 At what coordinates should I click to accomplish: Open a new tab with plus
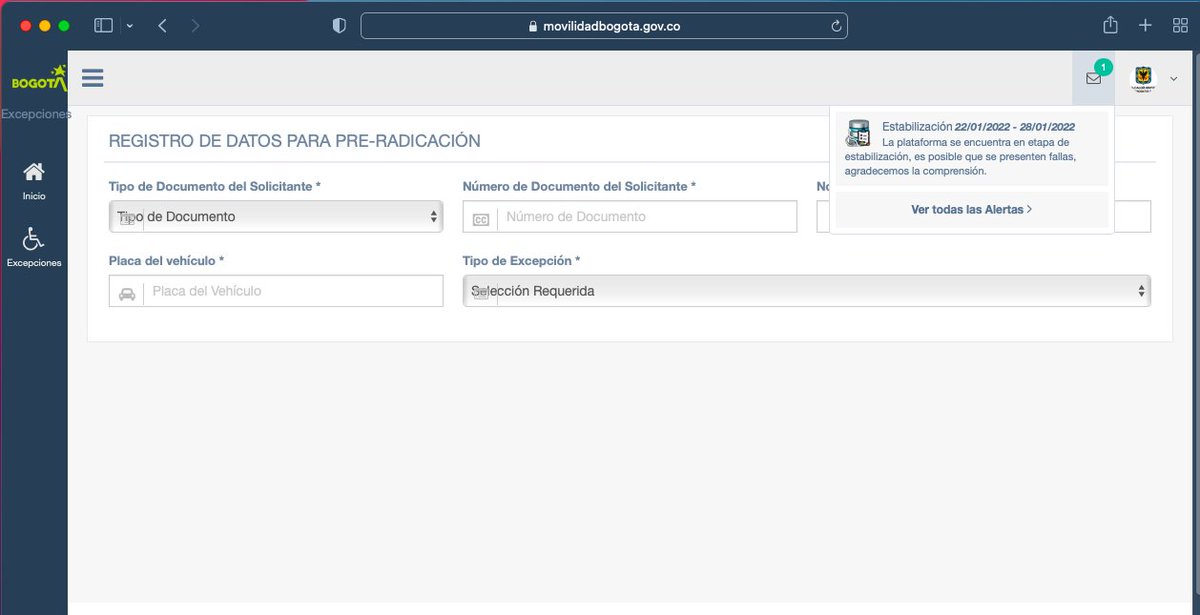pos(1146,26)
